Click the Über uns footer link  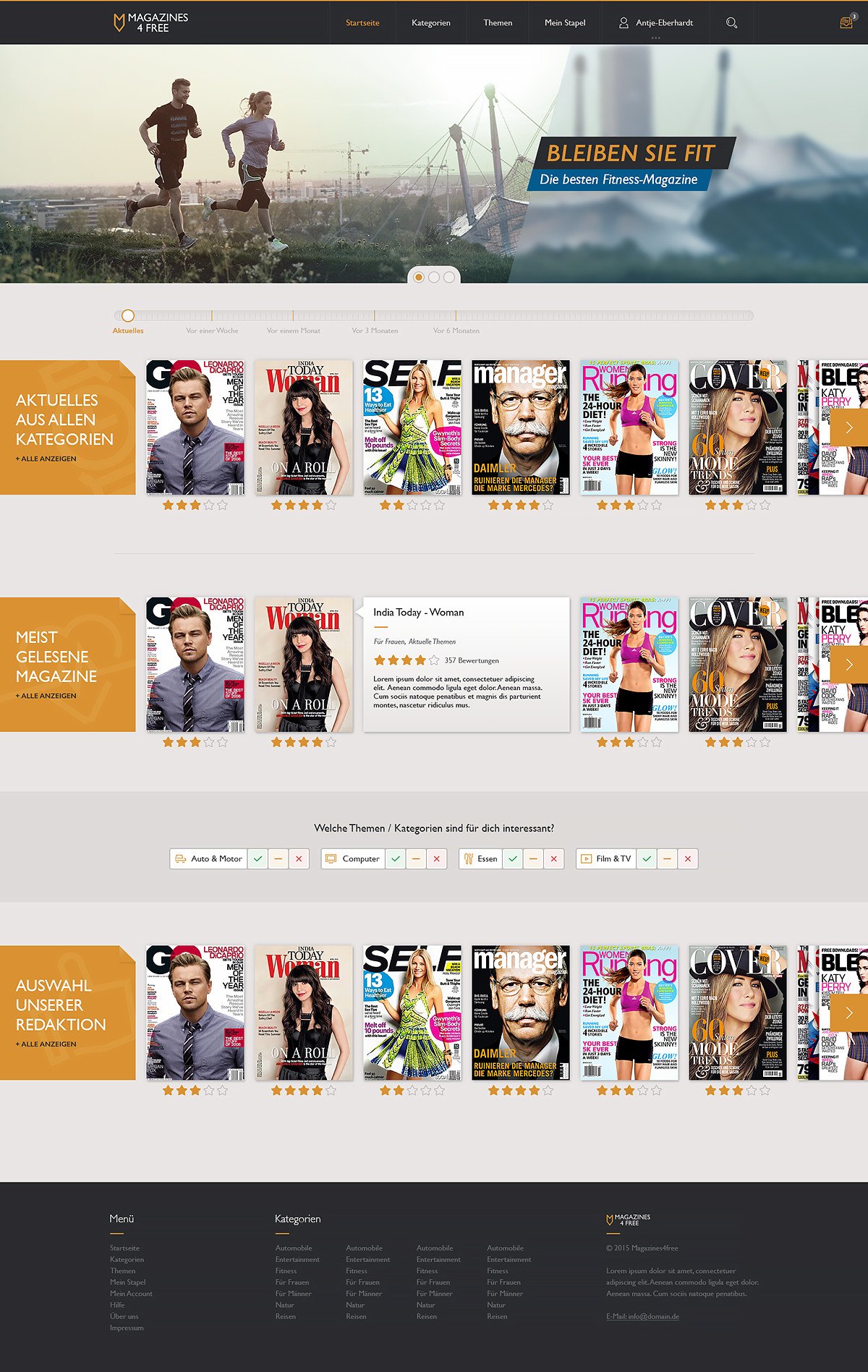124,1316
